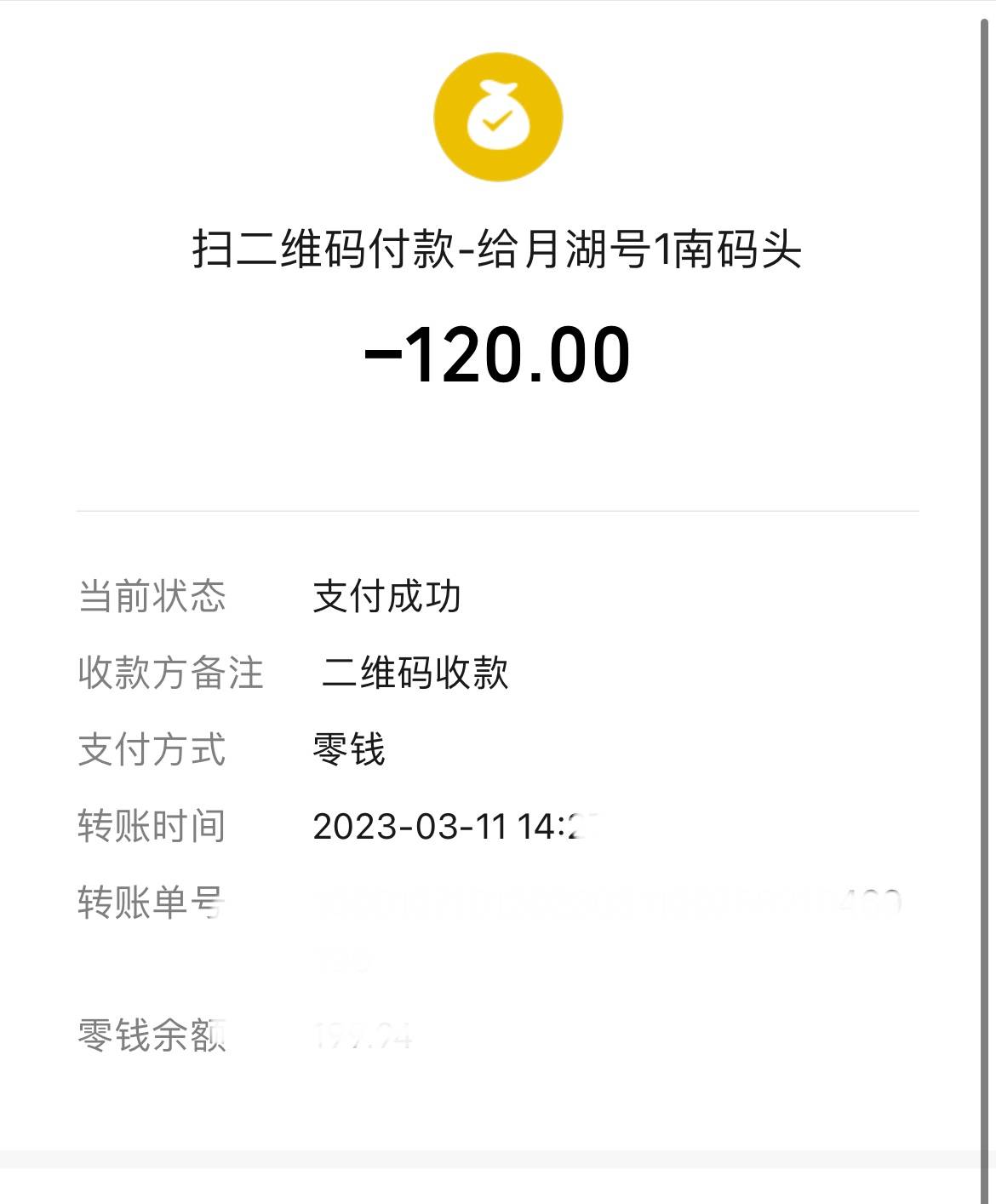Click the 转账时间 label
This screenshot has height=1204, width=996.
[x=152, y=826]
